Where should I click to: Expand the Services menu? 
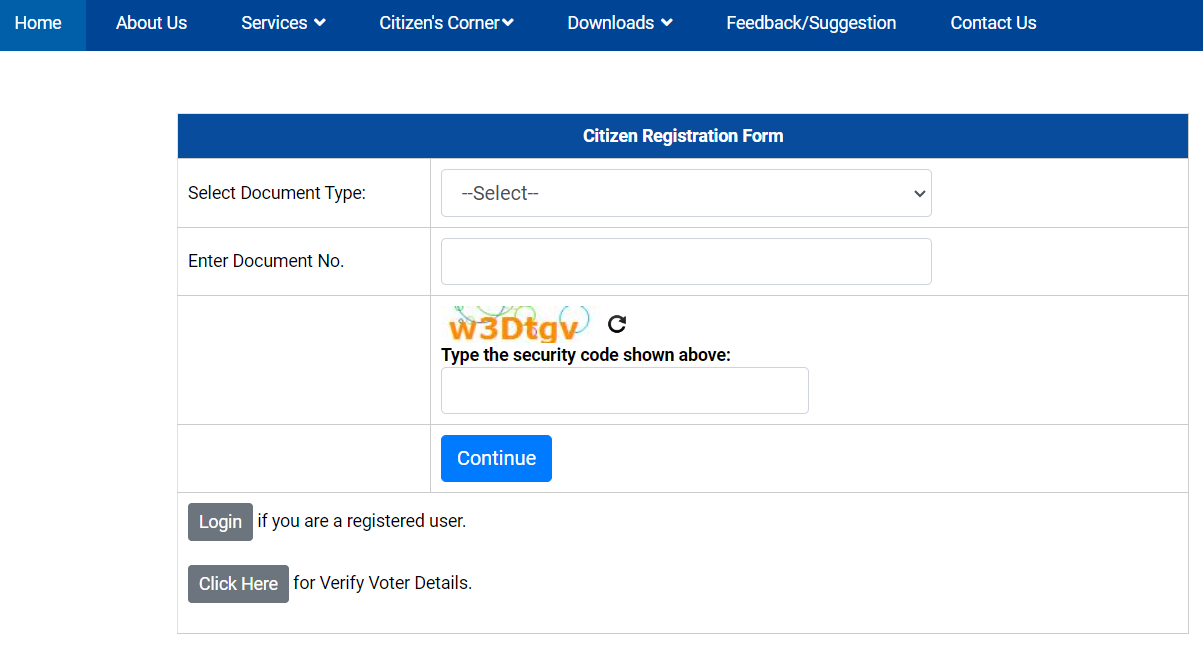[x=283, y=23]
